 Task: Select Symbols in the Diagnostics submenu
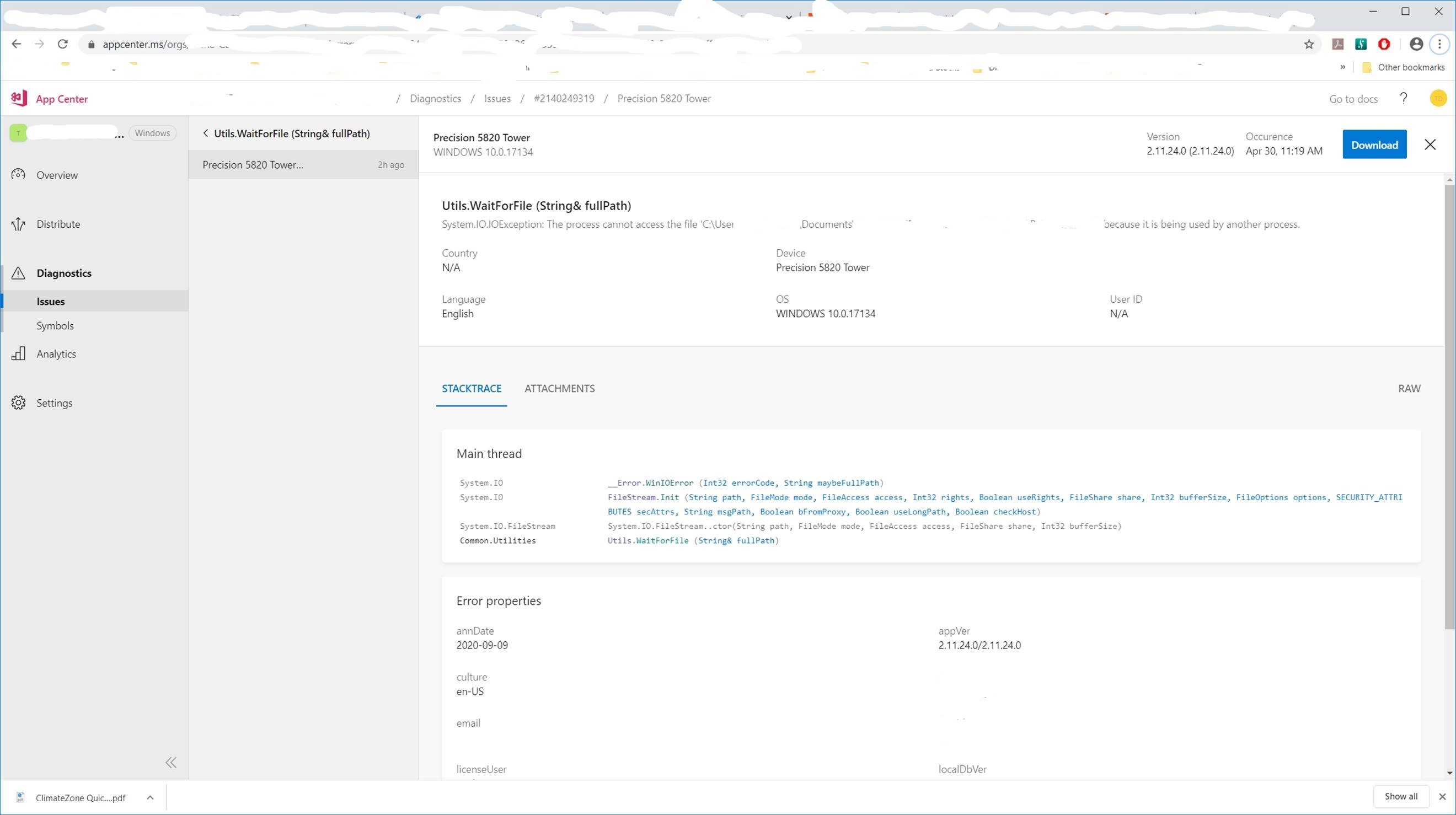[x=55, y=325]
